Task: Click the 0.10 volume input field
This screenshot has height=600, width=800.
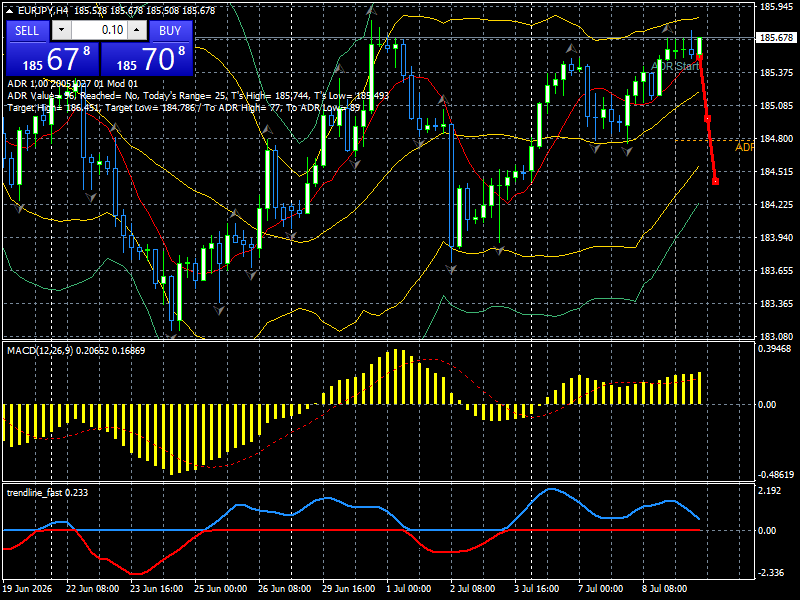Action: pyautogui.click(x=99, y=30)
